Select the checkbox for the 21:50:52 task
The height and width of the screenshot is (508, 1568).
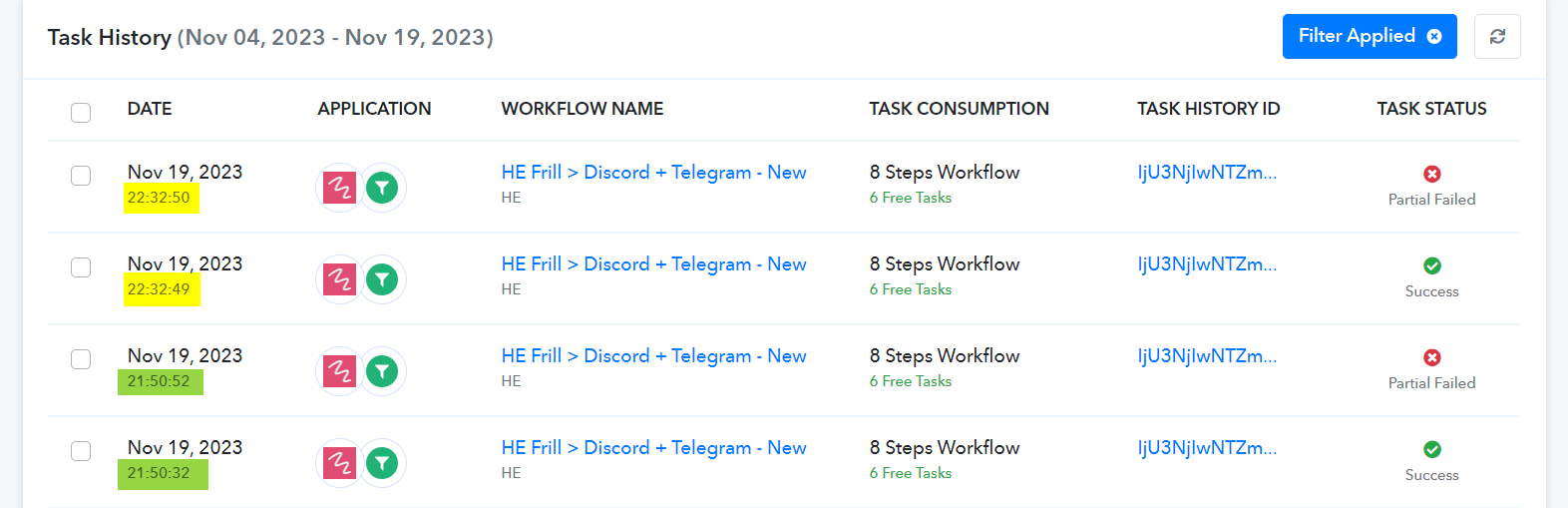[x=81, y=359]
